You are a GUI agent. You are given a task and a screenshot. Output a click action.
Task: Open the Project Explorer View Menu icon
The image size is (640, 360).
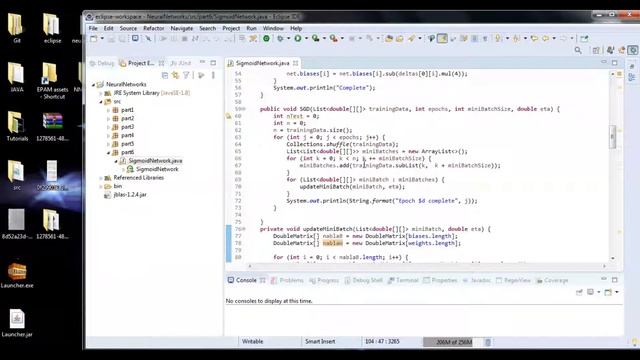pyautogui.click(x=213, y=75)
